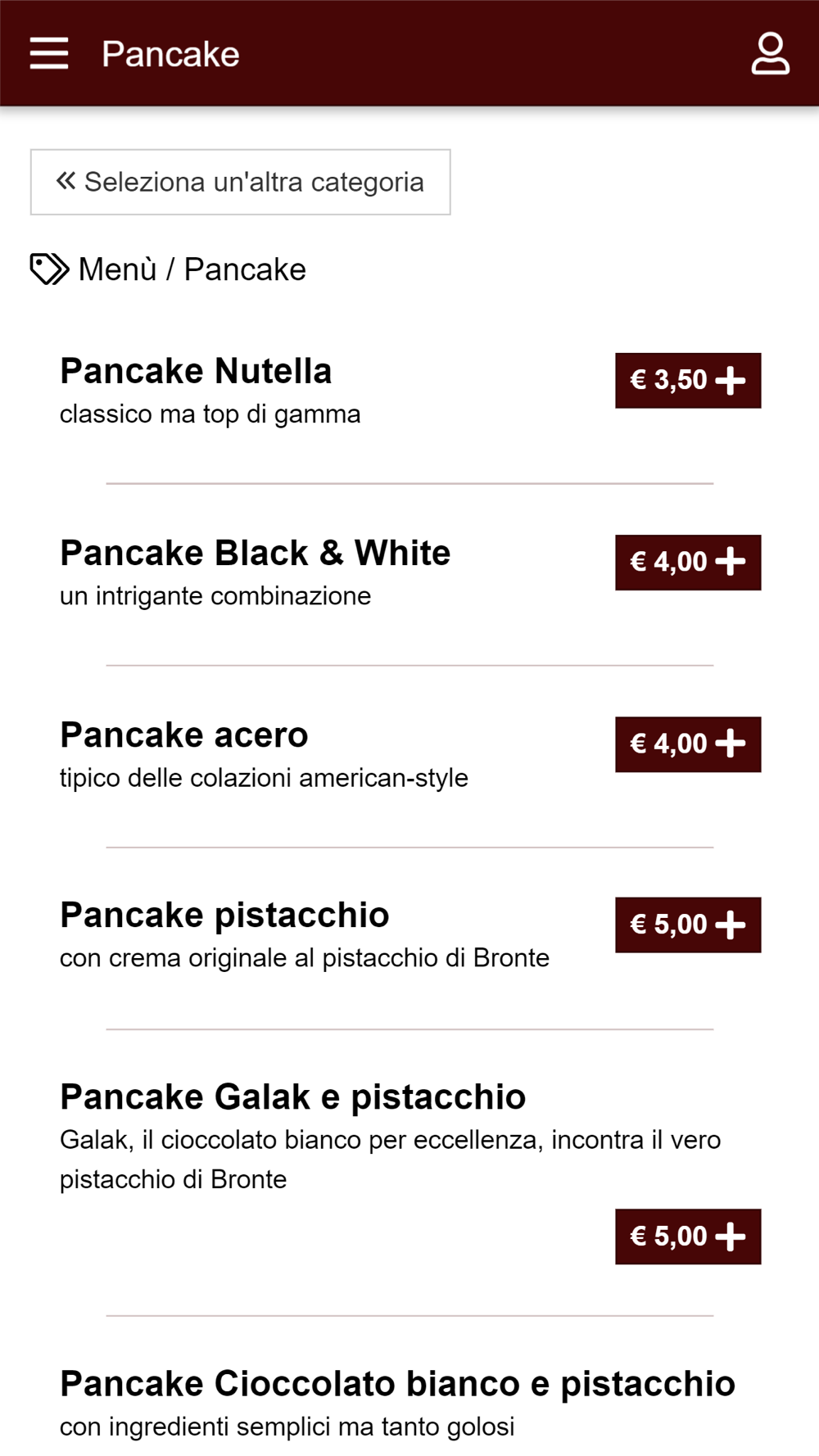819x1456 pixels.
Task: Add Pancake Nutella with the plus icon
Action: (x=731, y=380)
